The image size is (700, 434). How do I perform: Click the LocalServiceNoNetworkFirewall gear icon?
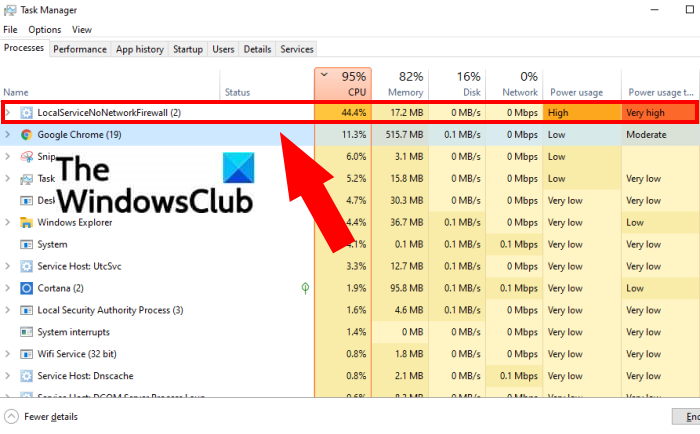(26, 113)
